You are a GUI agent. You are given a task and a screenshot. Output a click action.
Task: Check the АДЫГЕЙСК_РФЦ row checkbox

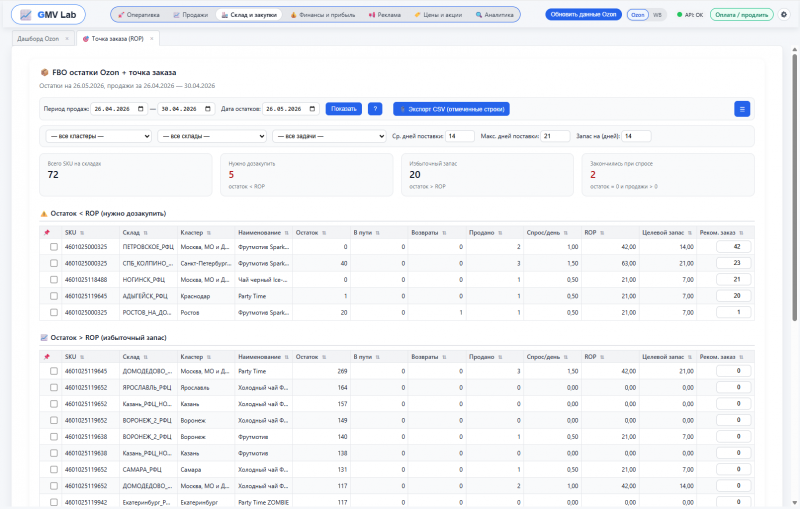pyautogui.click(x=54, y=296)
